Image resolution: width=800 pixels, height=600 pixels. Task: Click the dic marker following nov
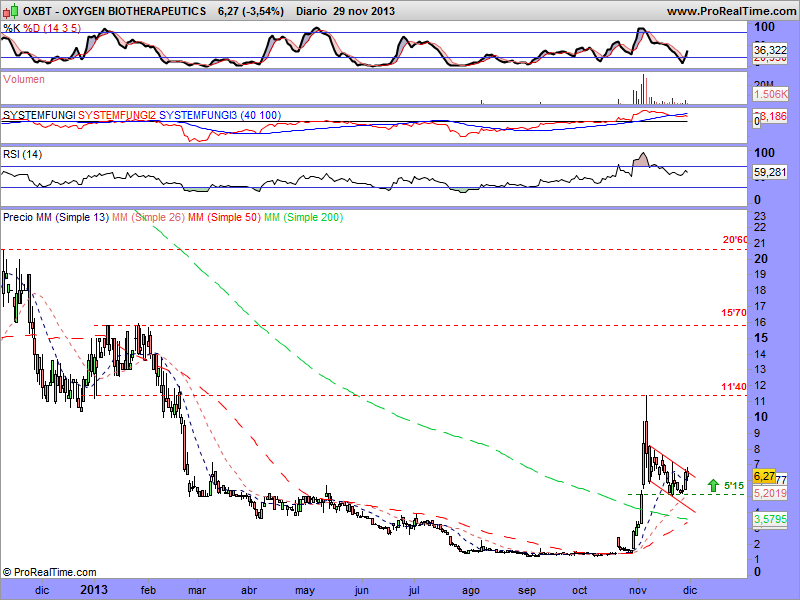(x=690, y=590)
